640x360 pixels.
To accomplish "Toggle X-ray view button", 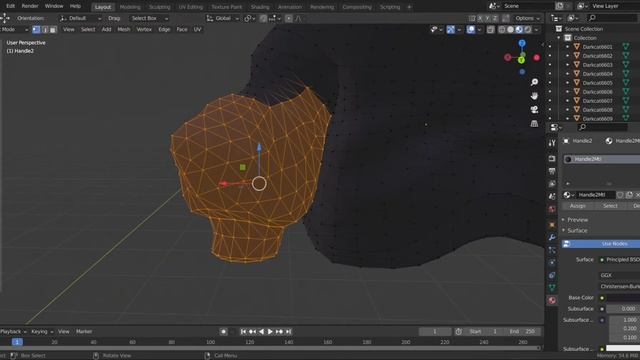I will click(x=490, y=29).
